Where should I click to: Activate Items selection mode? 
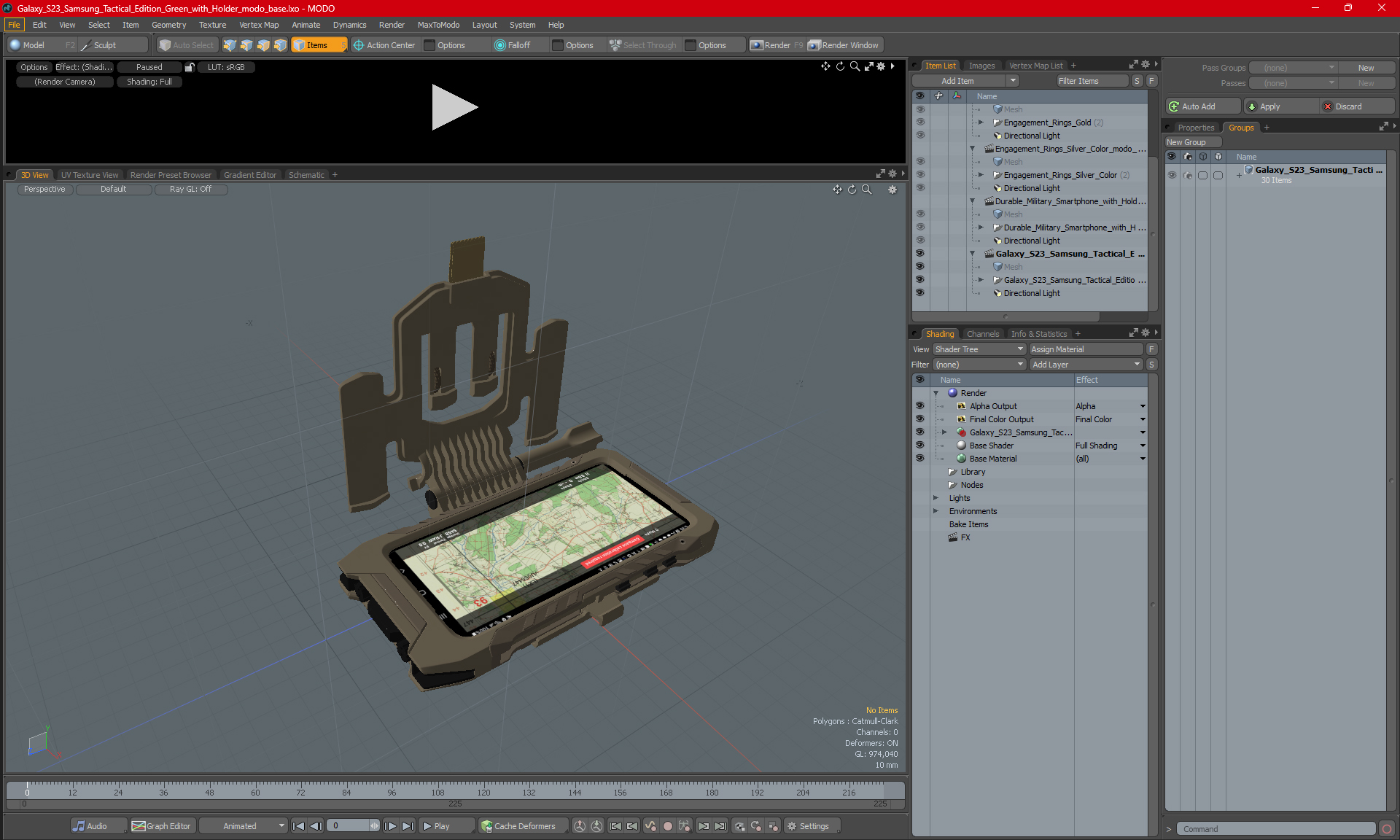319,45
